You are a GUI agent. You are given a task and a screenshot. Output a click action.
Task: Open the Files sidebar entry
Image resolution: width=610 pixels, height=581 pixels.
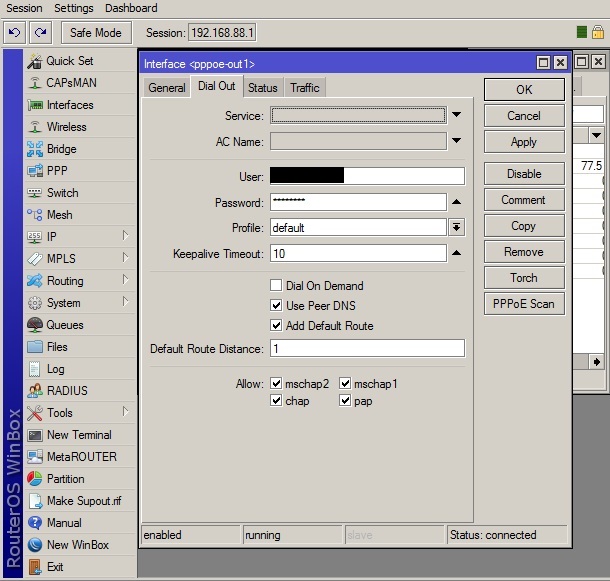coord(81,347)
